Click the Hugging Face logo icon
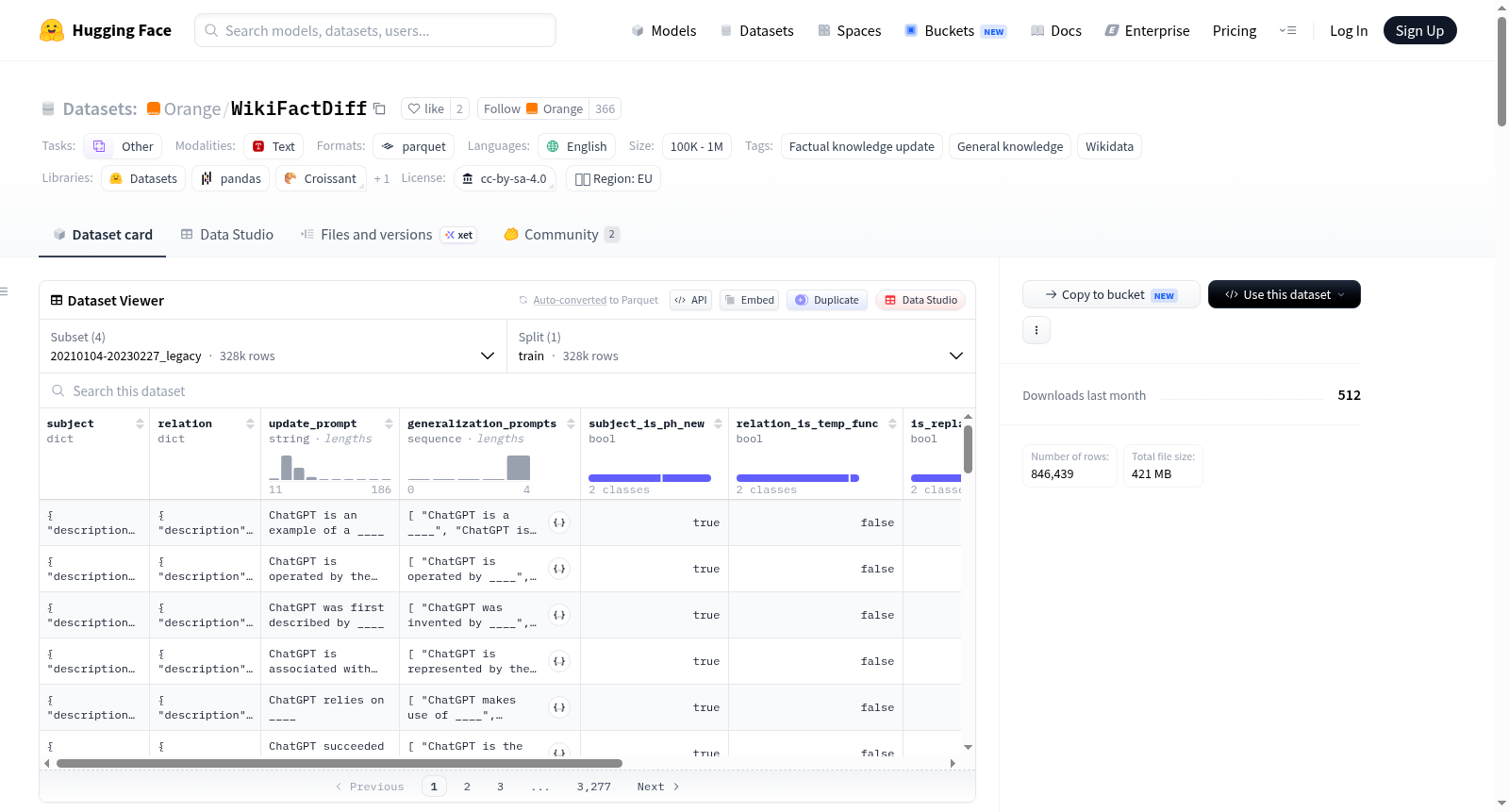1509x812 pixels. 52,30
